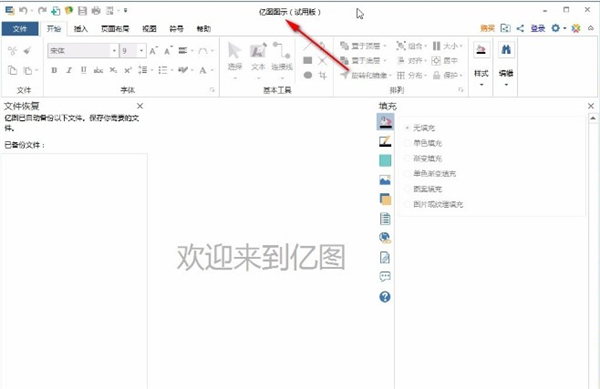Click the 编辑 binoculars icon
Image resolution: width=600 pixels, height=389 pixels.
(x=506, y=50)
